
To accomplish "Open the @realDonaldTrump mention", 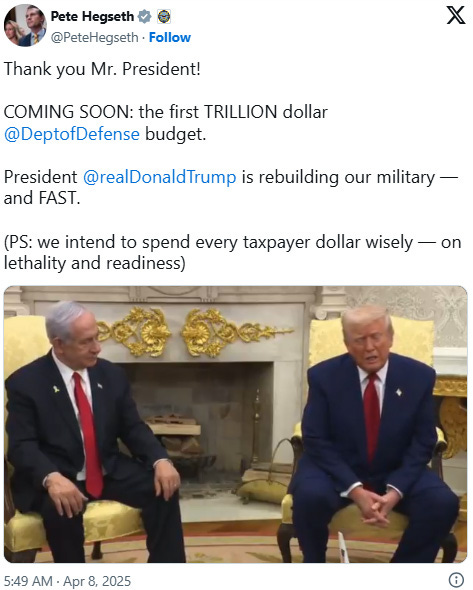I will [x=160, y=177].
